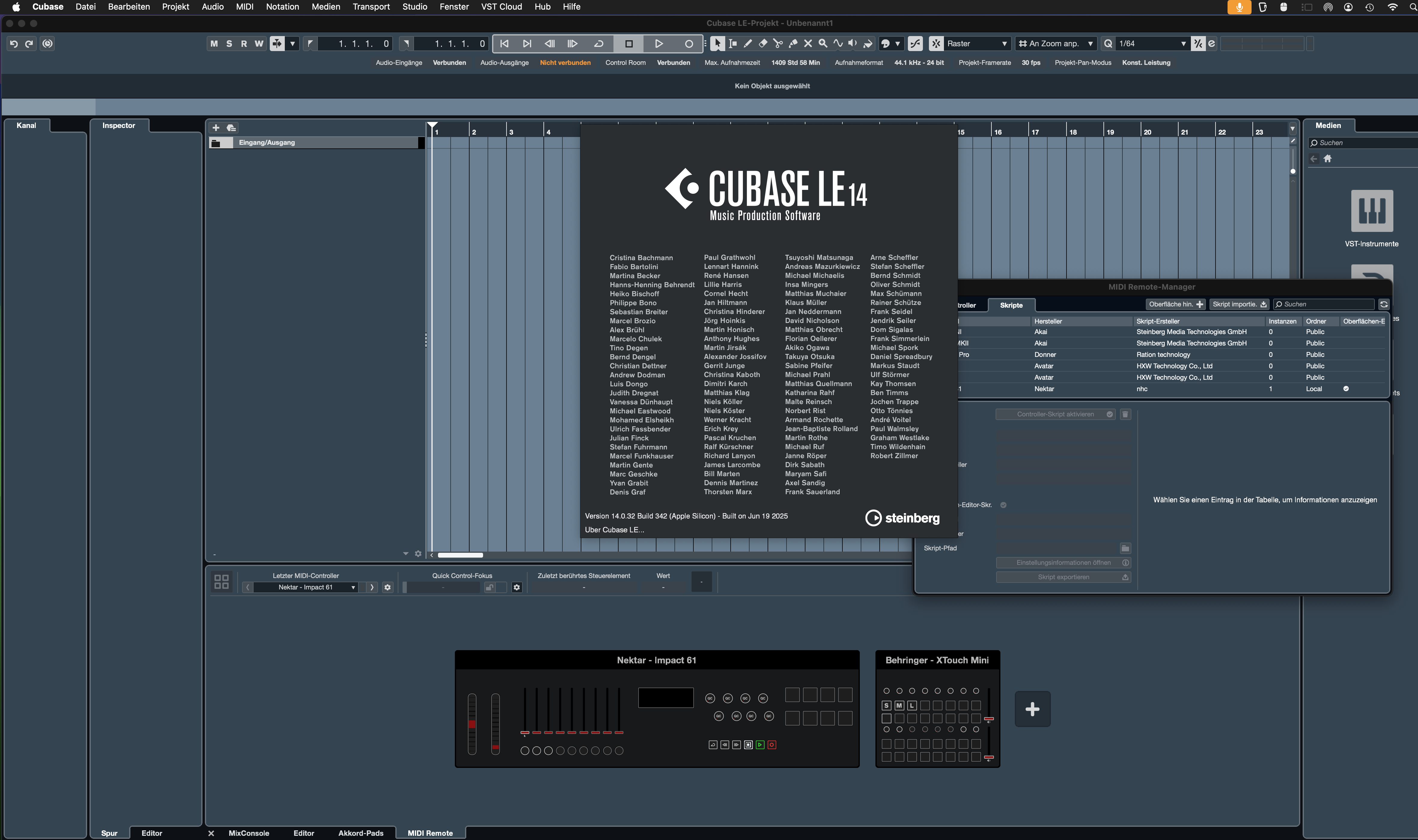
Task: Click the track list settings gear icon
Action: pos(418,554)
